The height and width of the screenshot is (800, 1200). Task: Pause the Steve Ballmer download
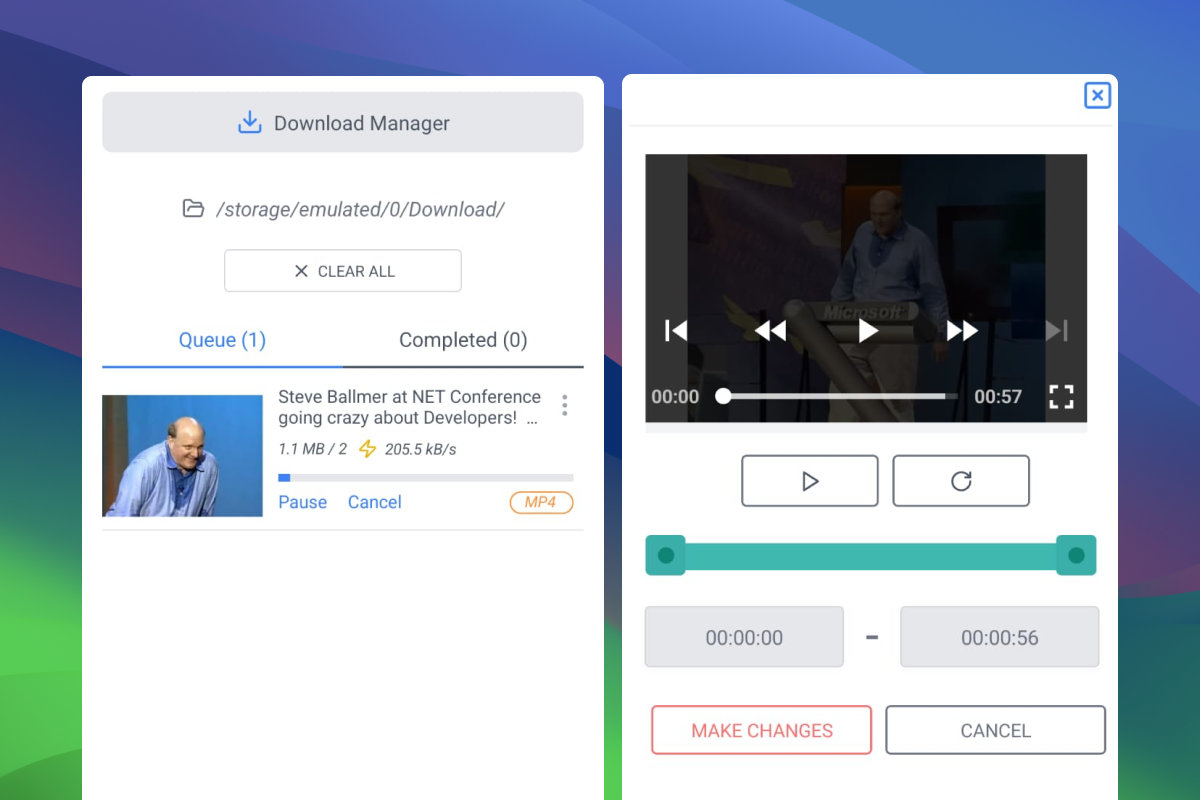302,502
